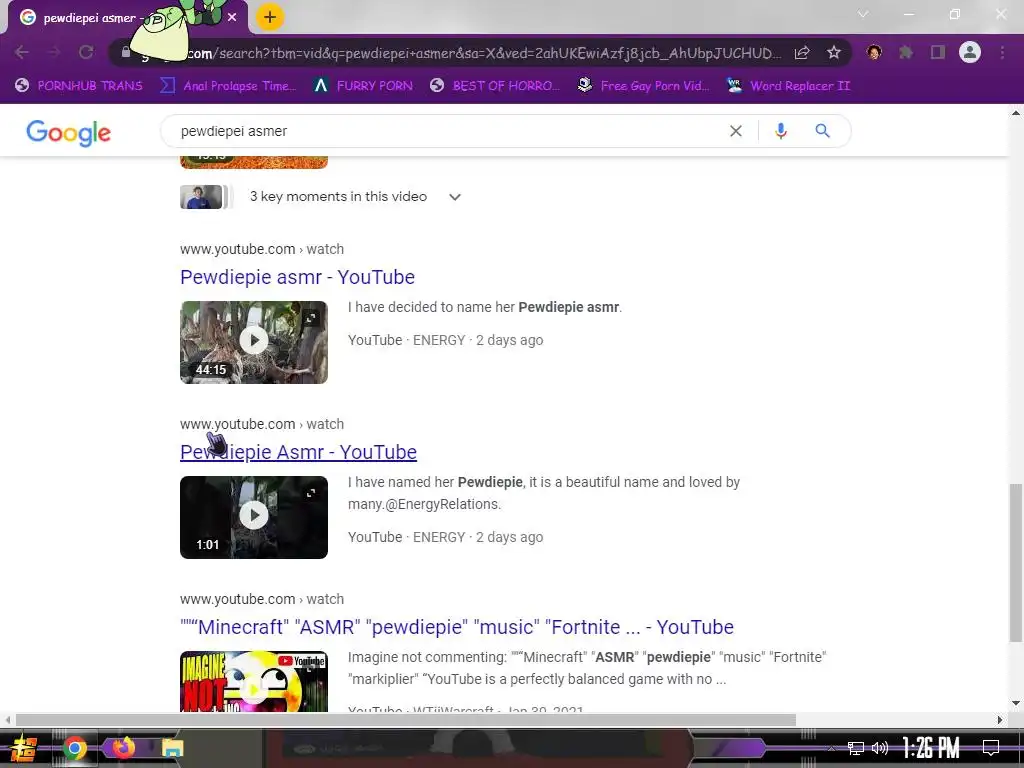This screenshot has height=768, width=1024.
Task: Click the horizontal scrollbar left arrow
Action: click(7, 720)
